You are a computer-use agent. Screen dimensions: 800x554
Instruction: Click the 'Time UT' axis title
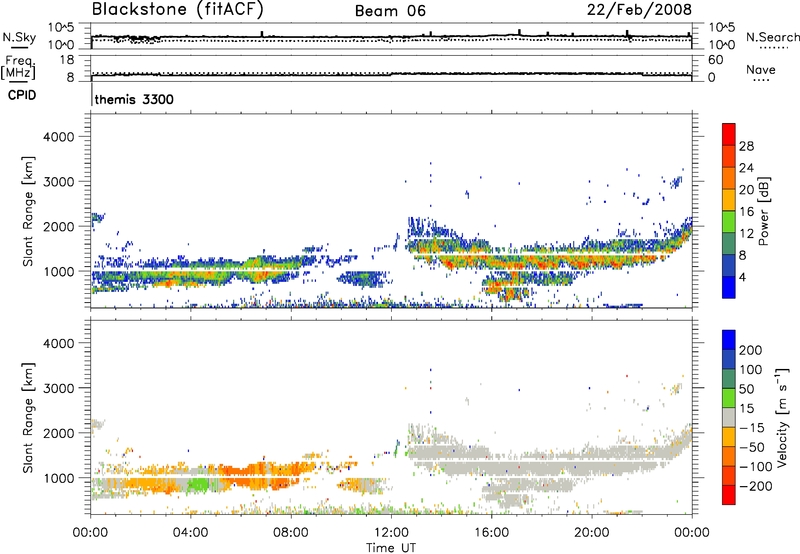tap(391, 548)
